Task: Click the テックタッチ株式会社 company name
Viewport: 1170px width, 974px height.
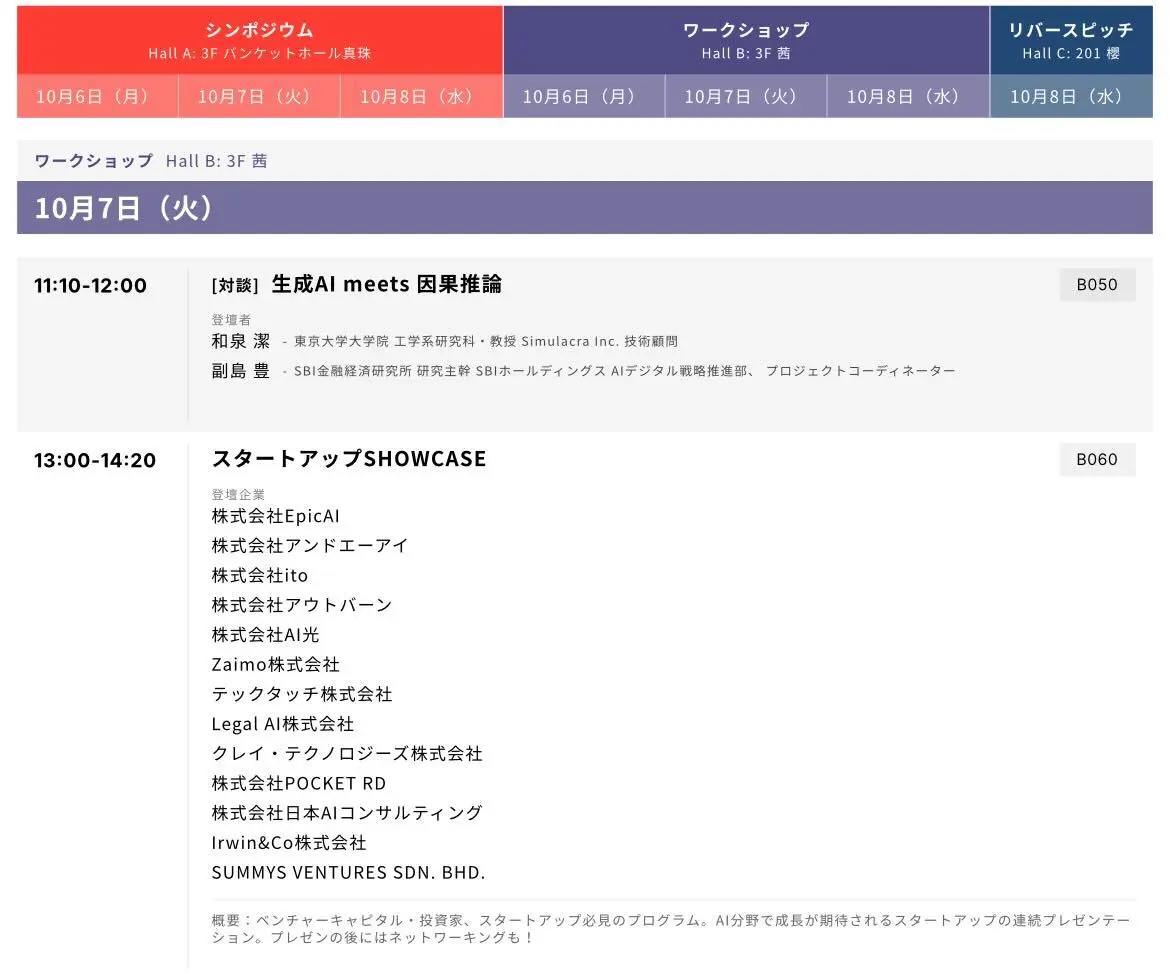Action: tap(301, 694)
